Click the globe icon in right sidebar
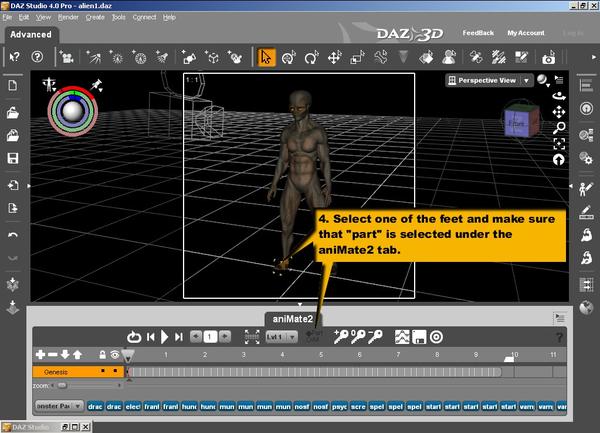 click(586, 308)
